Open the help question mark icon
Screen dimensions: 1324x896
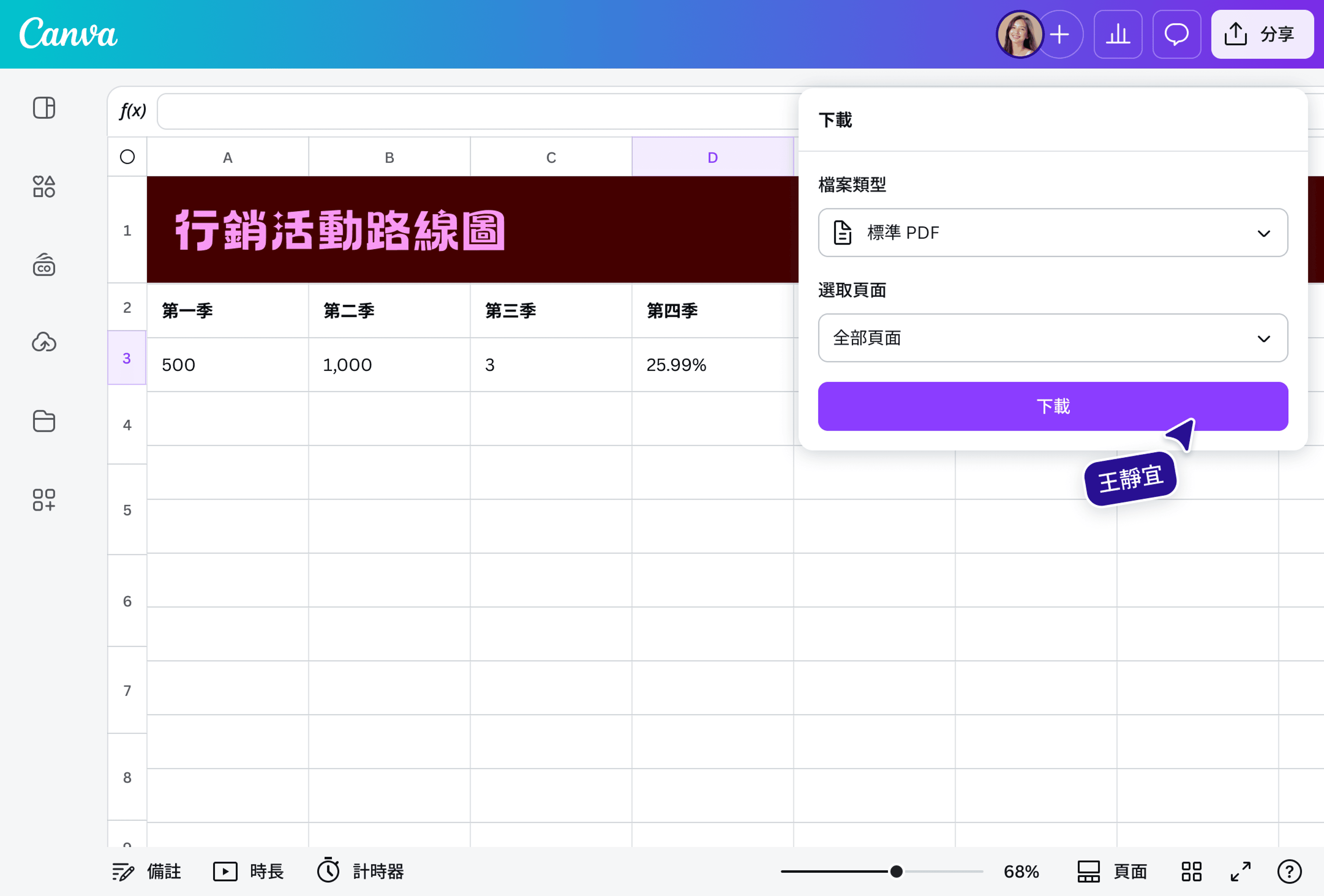(x=1289, y=871)
